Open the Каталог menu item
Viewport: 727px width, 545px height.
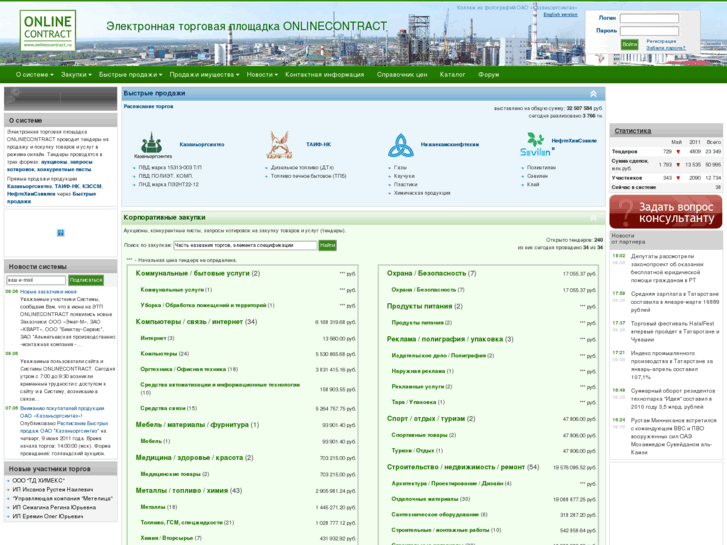click(453, 75)
